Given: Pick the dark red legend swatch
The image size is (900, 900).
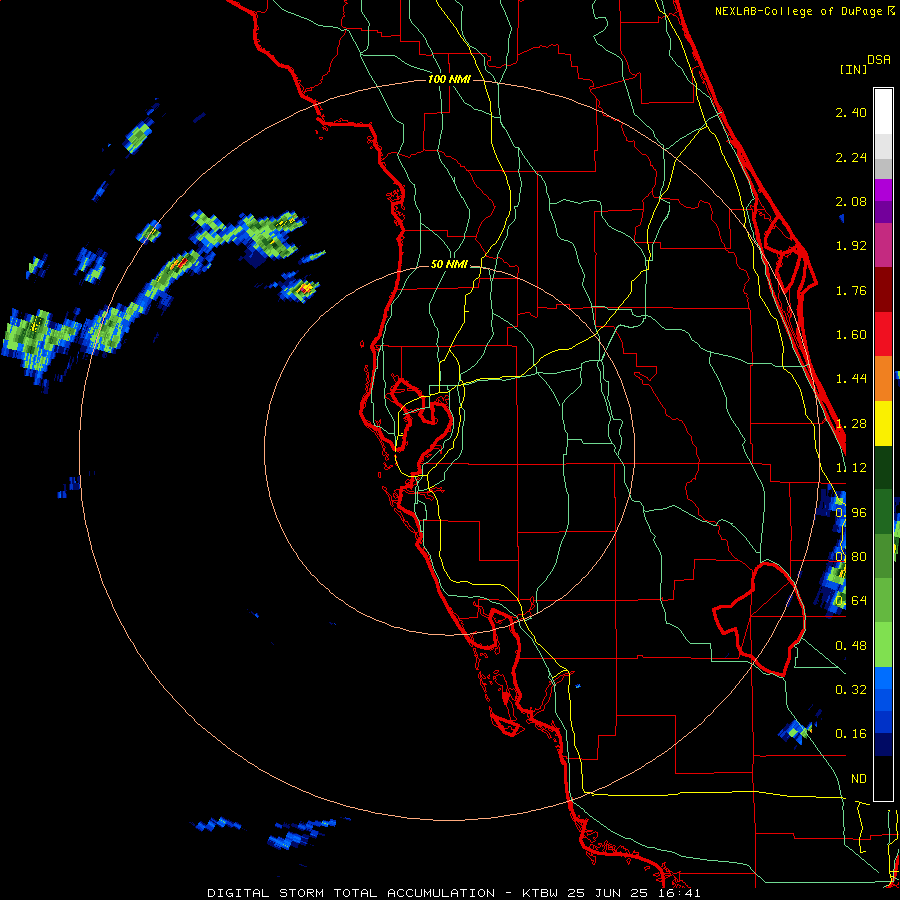Looking at the screenshot, I should (x=883, y=290).
